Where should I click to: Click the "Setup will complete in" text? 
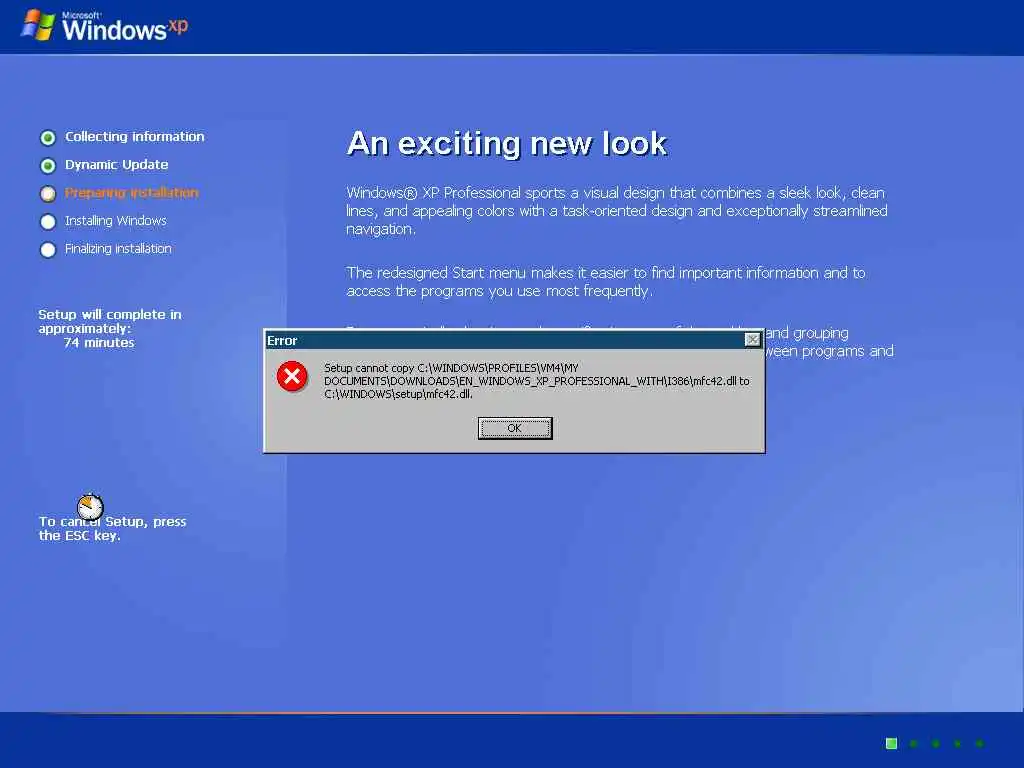(x=110, y=314)
